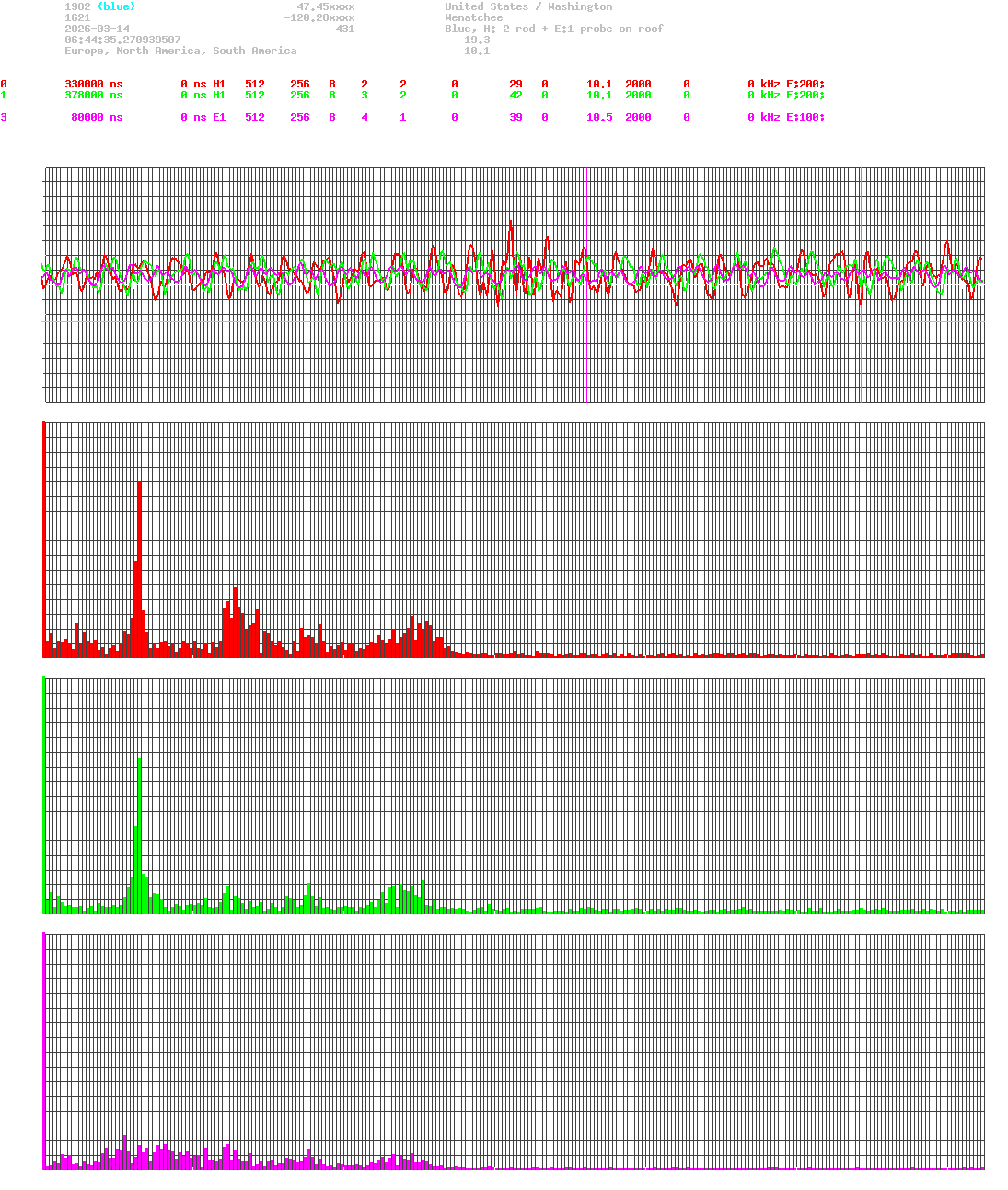1008x1190 pixels.
Task: Click channel 0 row in parameter table
Action: 276,84
